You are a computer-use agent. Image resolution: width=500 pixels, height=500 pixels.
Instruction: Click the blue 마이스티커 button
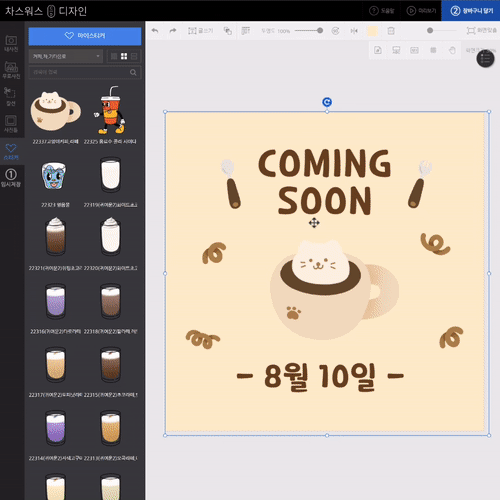[85, 36]
